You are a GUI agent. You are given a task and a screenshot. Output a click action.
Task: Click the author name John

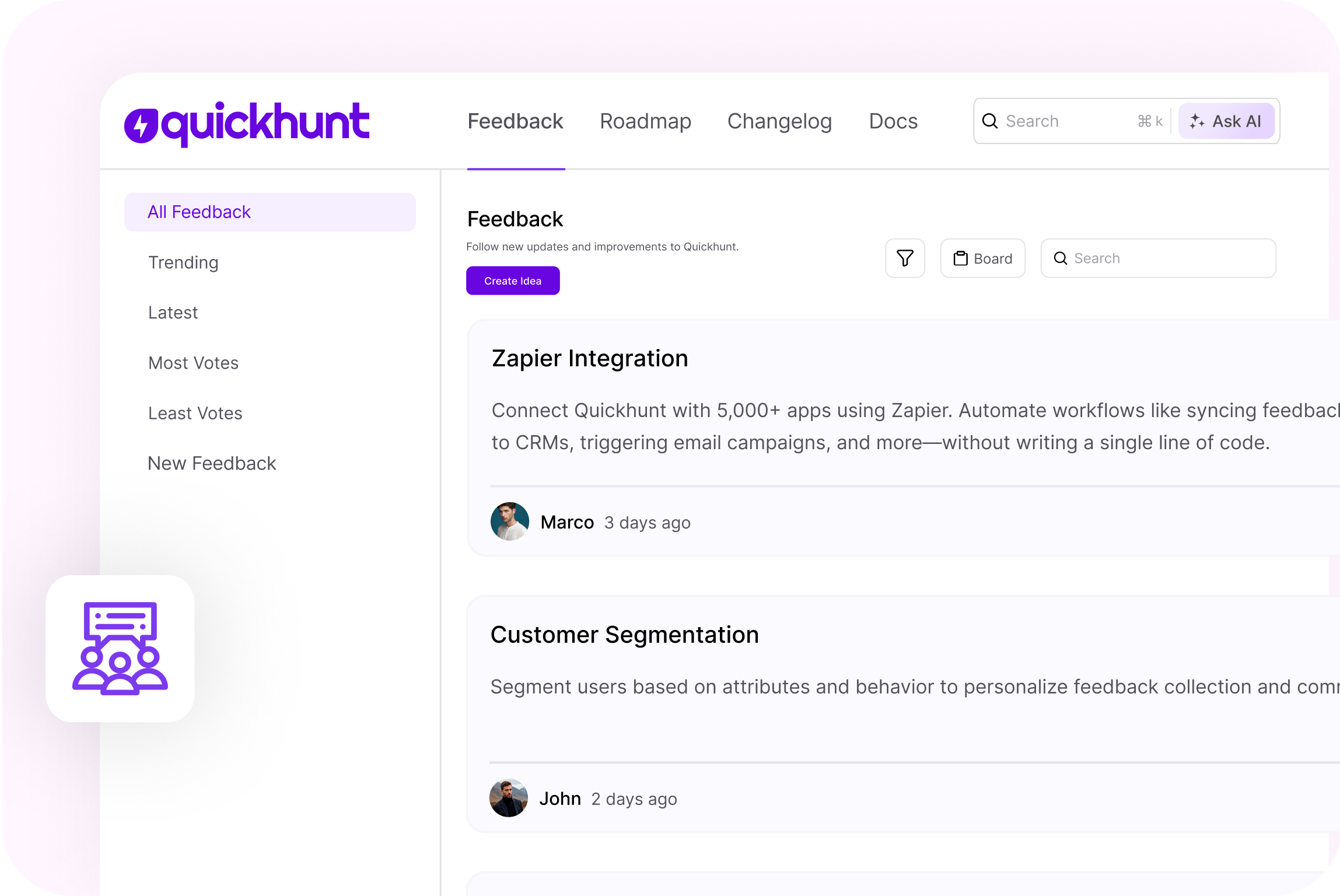click(560, 799)
